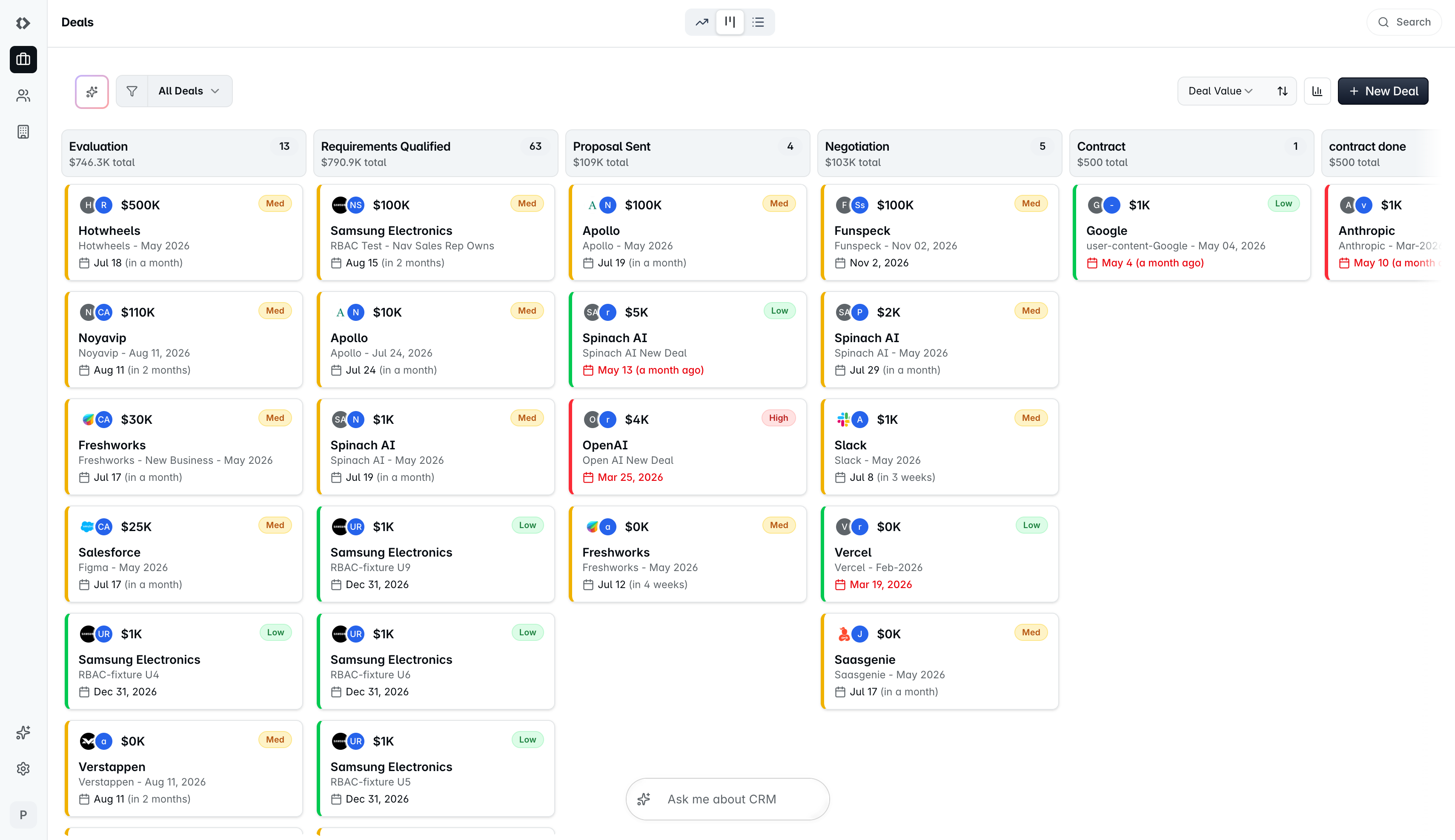The image size is (1455, 840).
Task: Toggle the sort direction arrows
Action: [x=1283, y=91]
